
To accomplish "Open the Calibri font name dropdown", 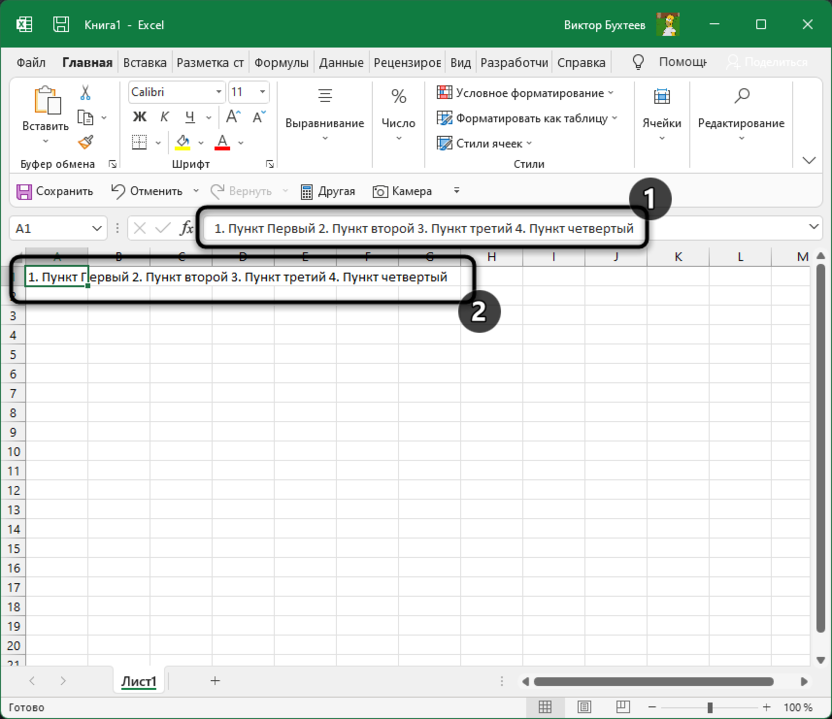I will click(218, 92).
